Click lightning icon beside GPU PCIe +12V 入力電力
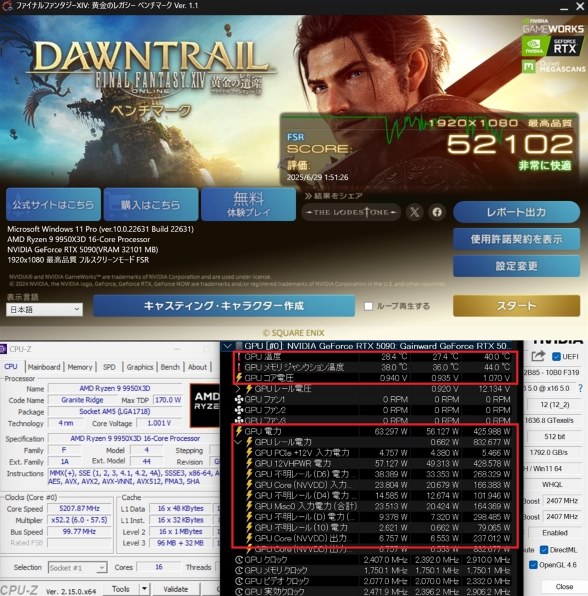The width and height of the screenshot is (588, 596). click(249, 453)
